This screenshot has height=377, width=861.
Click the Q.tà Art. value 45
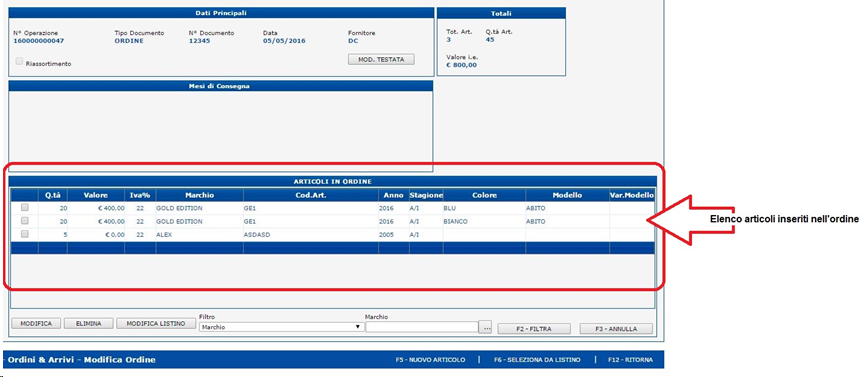click(x=490, y=39)
